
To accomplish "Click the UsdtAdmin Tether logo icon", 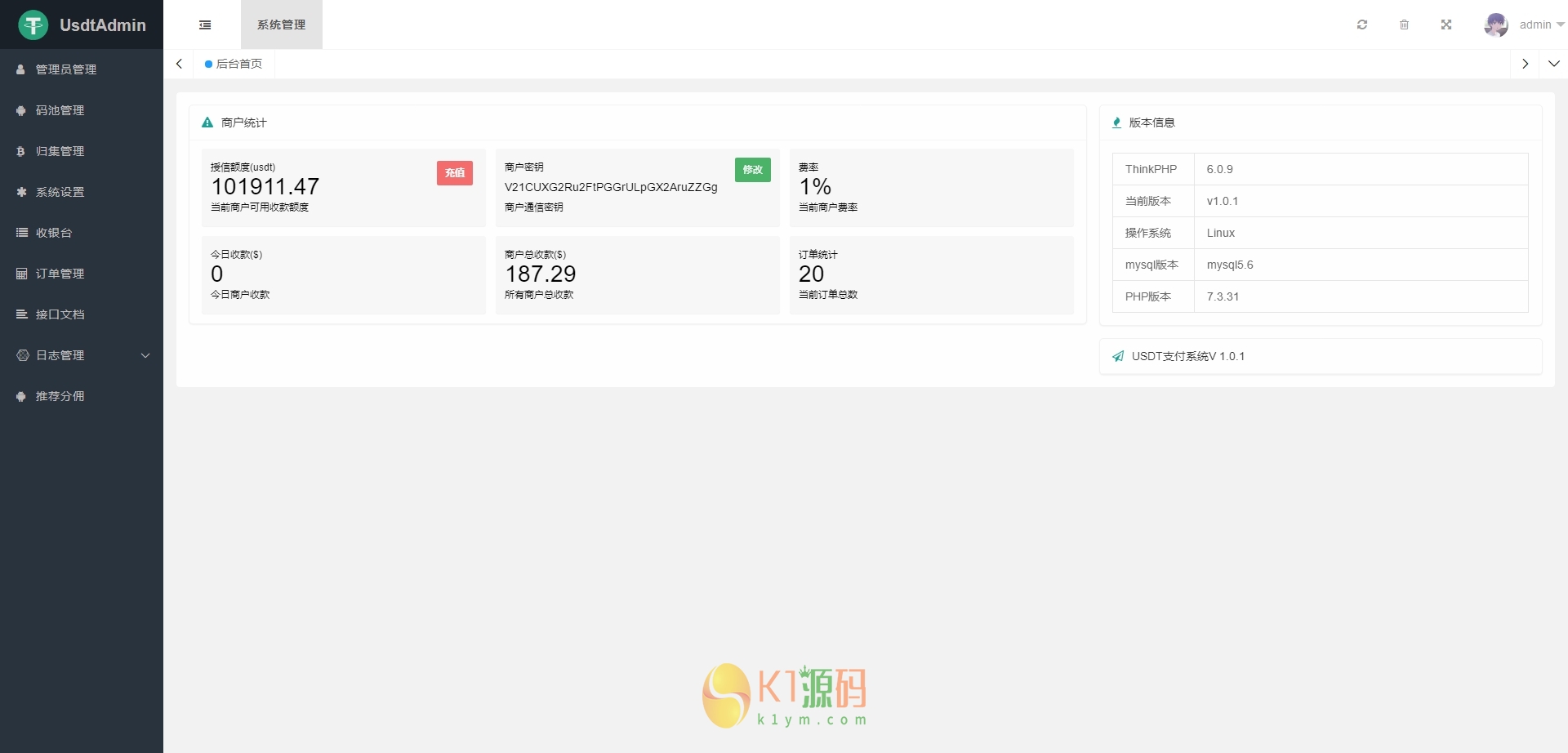I will pos(33,25).
